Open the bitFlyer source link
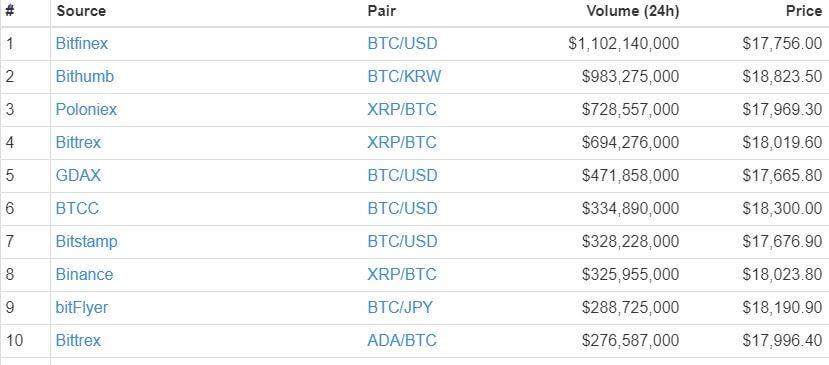 82,307
